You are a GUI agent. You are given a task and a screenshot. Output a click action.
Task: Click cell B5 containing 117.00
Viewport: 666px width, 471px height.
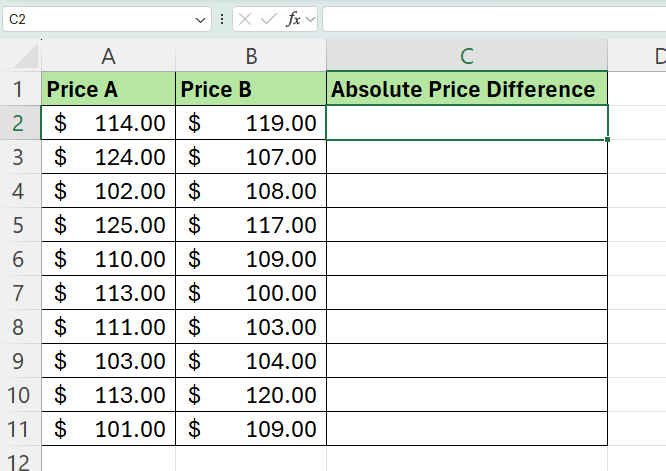point(251,225)
